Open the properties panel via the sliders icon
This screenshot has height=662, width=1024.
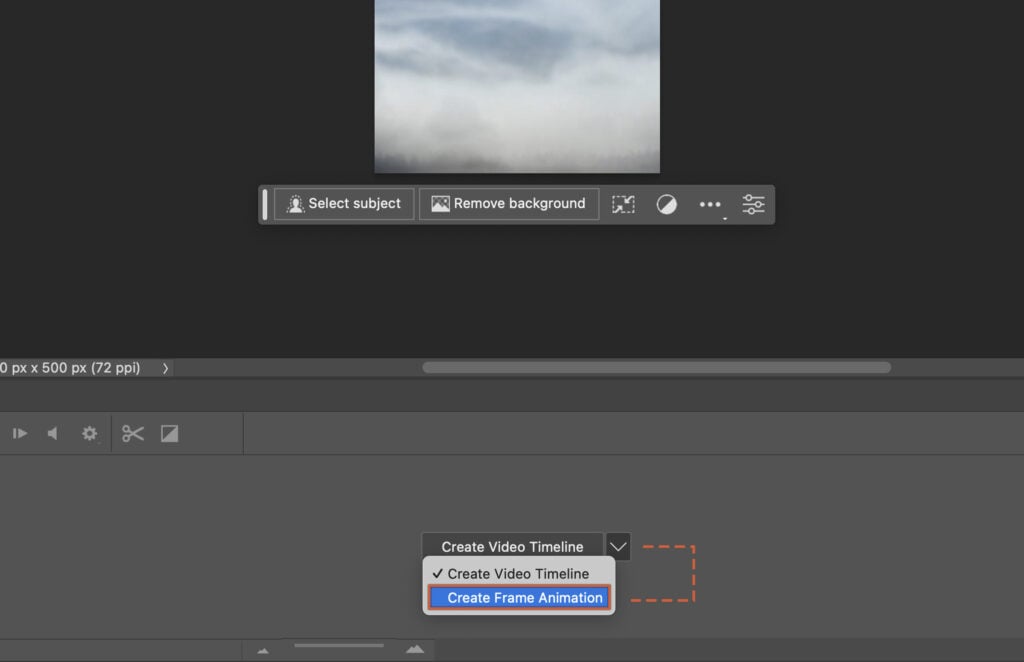pyautogui.click(x=753, y=204)
